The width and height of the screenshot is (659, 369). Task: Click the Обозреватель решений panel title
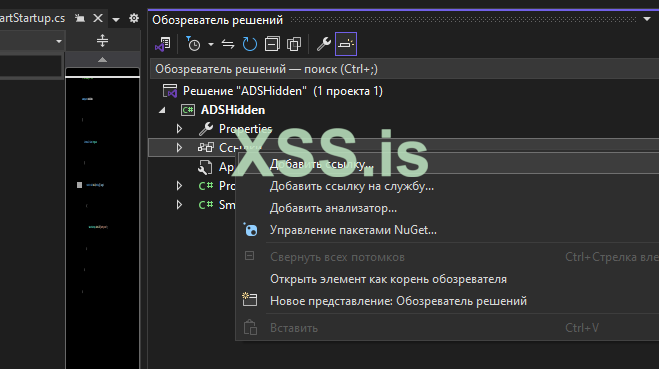coord(218,20)
